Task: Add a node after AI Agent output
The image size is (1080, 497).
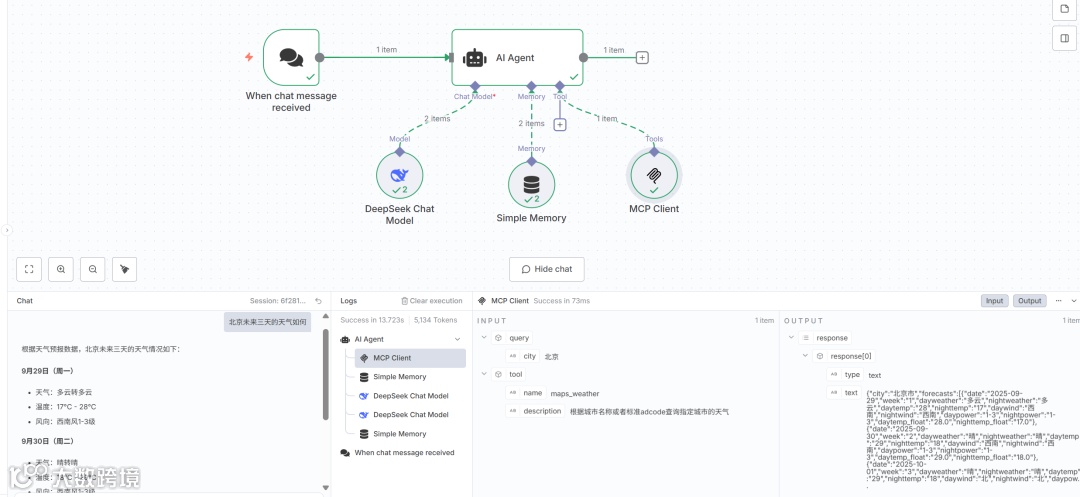Action: (x=642, y=58)
